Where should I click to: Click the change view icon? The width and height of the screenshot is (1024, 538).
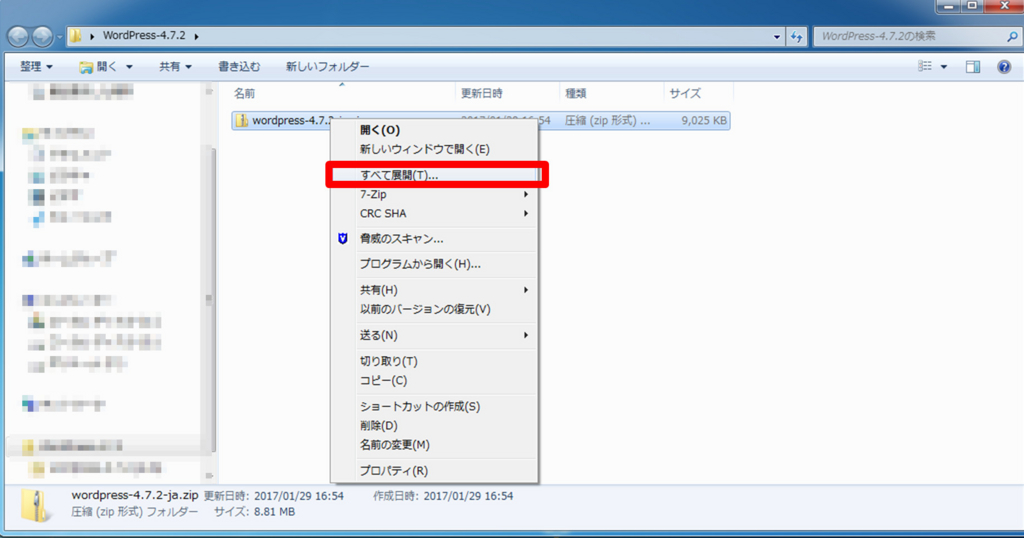click(x=925, y=66)
